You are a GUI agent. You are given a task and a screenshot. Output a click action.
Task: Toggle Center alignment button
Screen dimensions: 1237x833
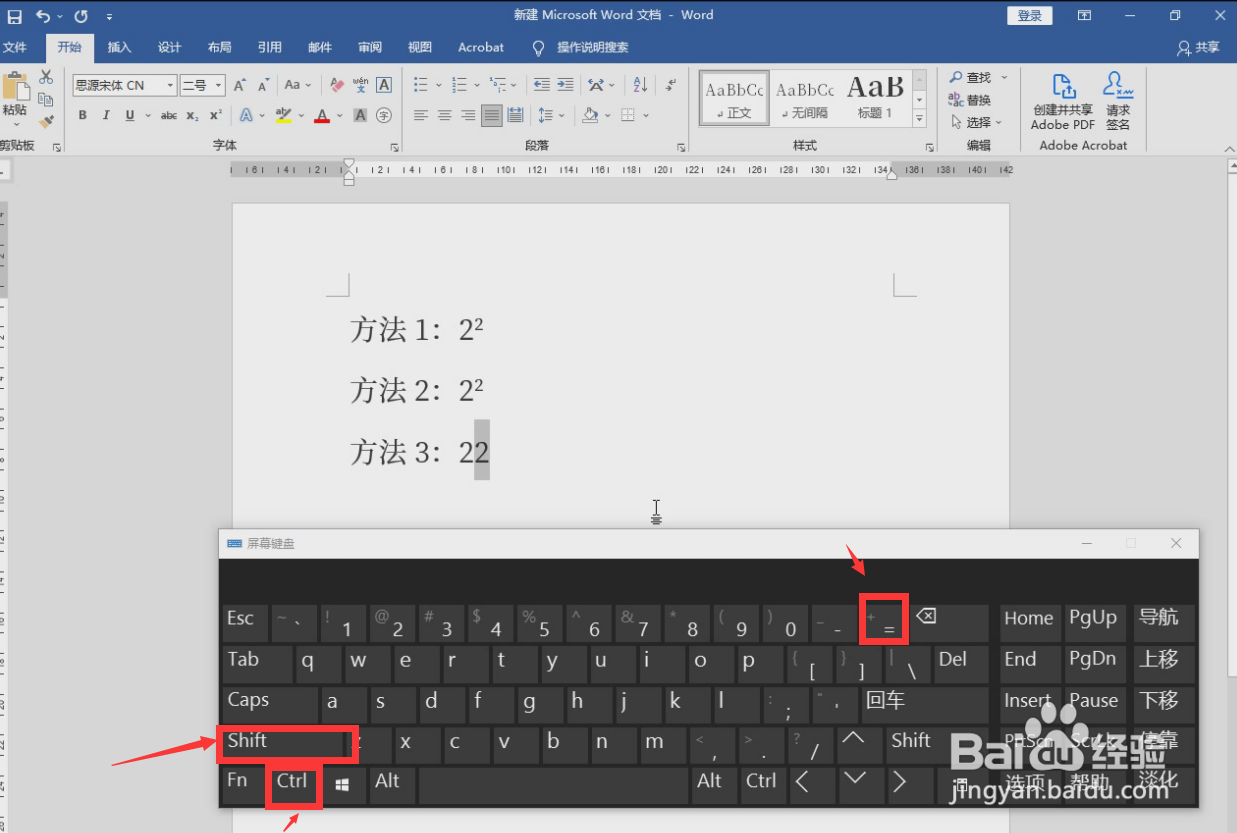444,116
